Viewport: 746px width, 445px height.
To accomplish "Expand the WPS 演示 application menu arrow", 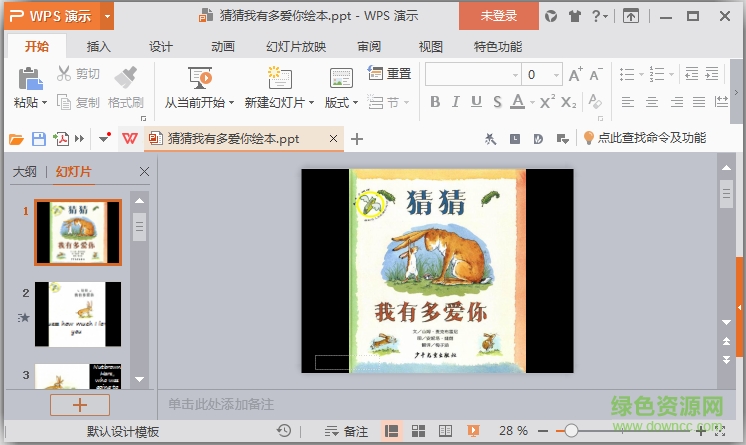I will click(108, 16).
